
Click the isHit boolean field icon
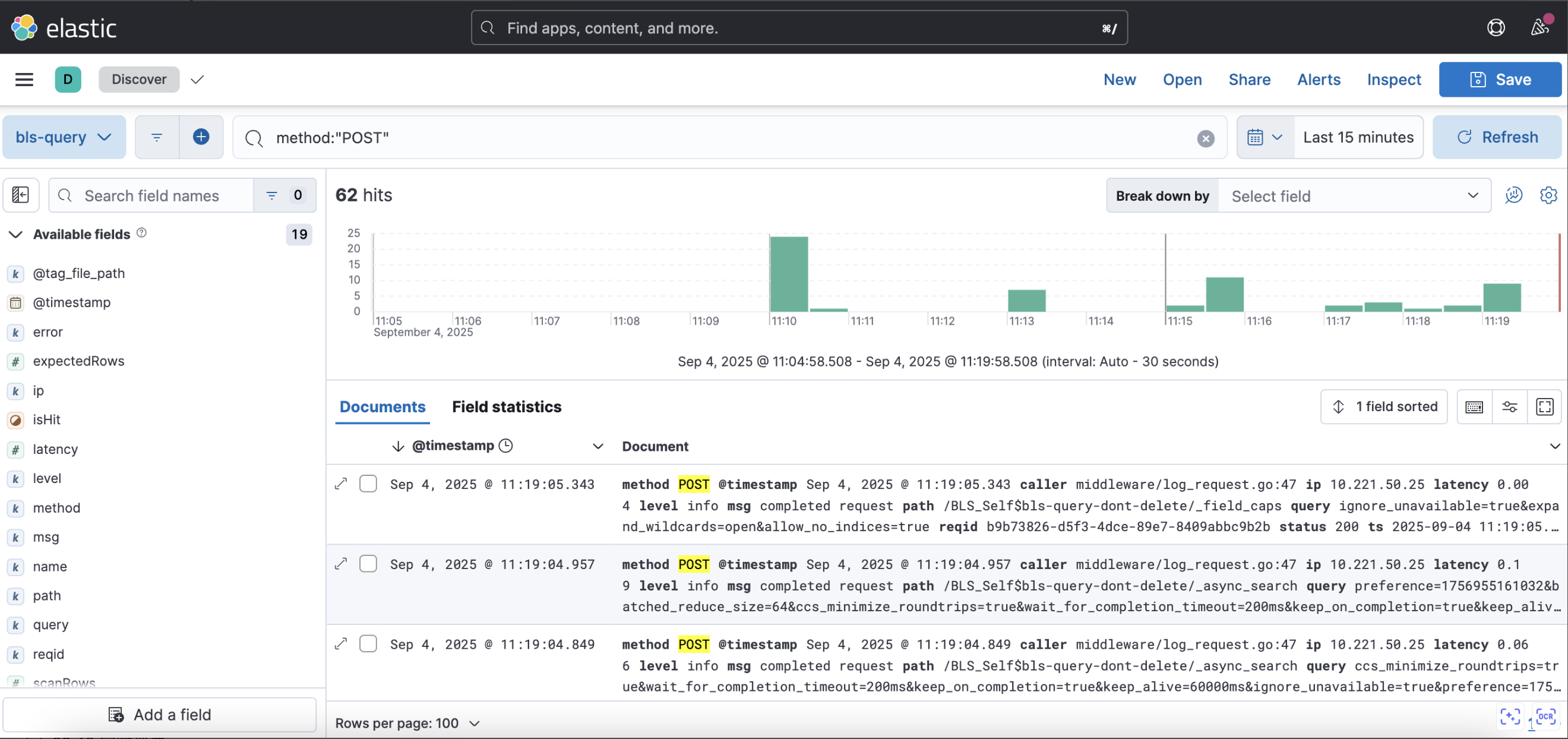[x=16, y=419]
